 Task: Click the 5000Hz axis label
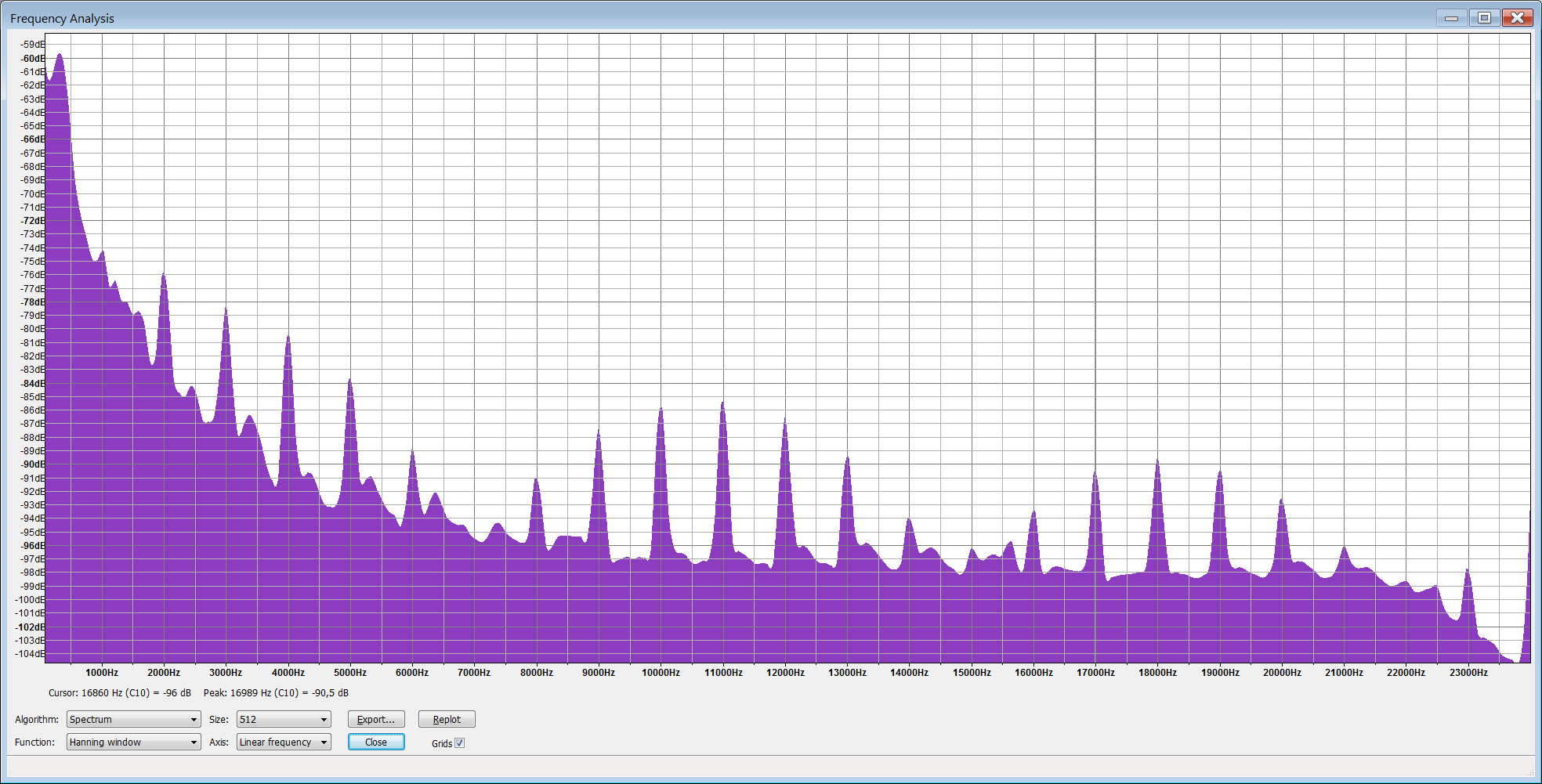(x=350, y=672)
